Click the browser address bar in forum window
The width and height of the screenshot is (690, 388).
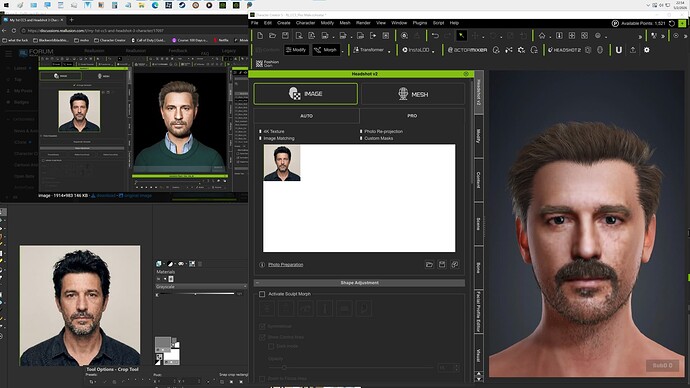[134, 31]
